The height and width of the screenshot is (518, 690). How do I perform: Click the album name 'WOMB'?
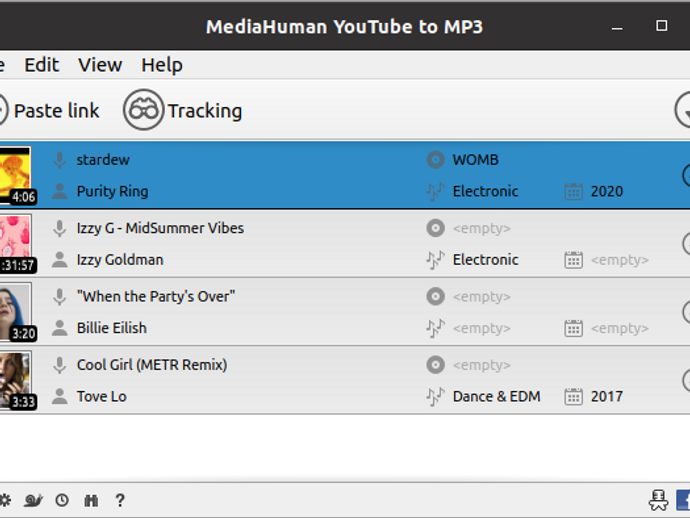475,160
